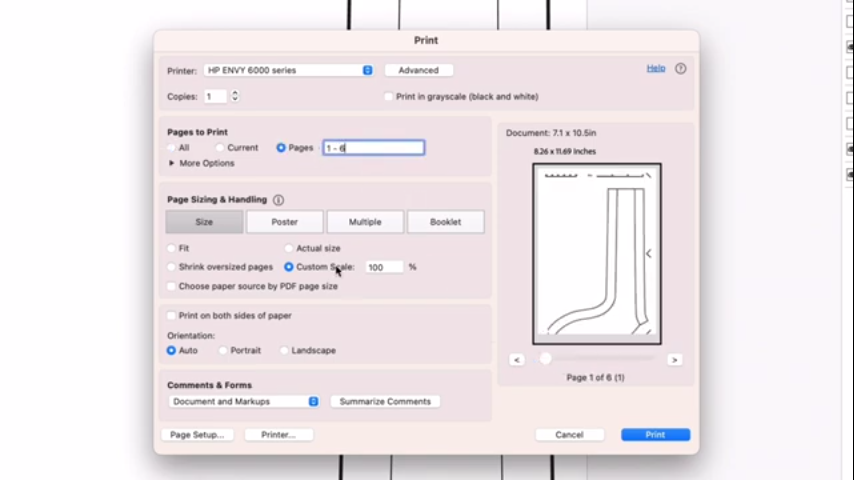Select Landscape orientation
854x480 pixels.
284,350
